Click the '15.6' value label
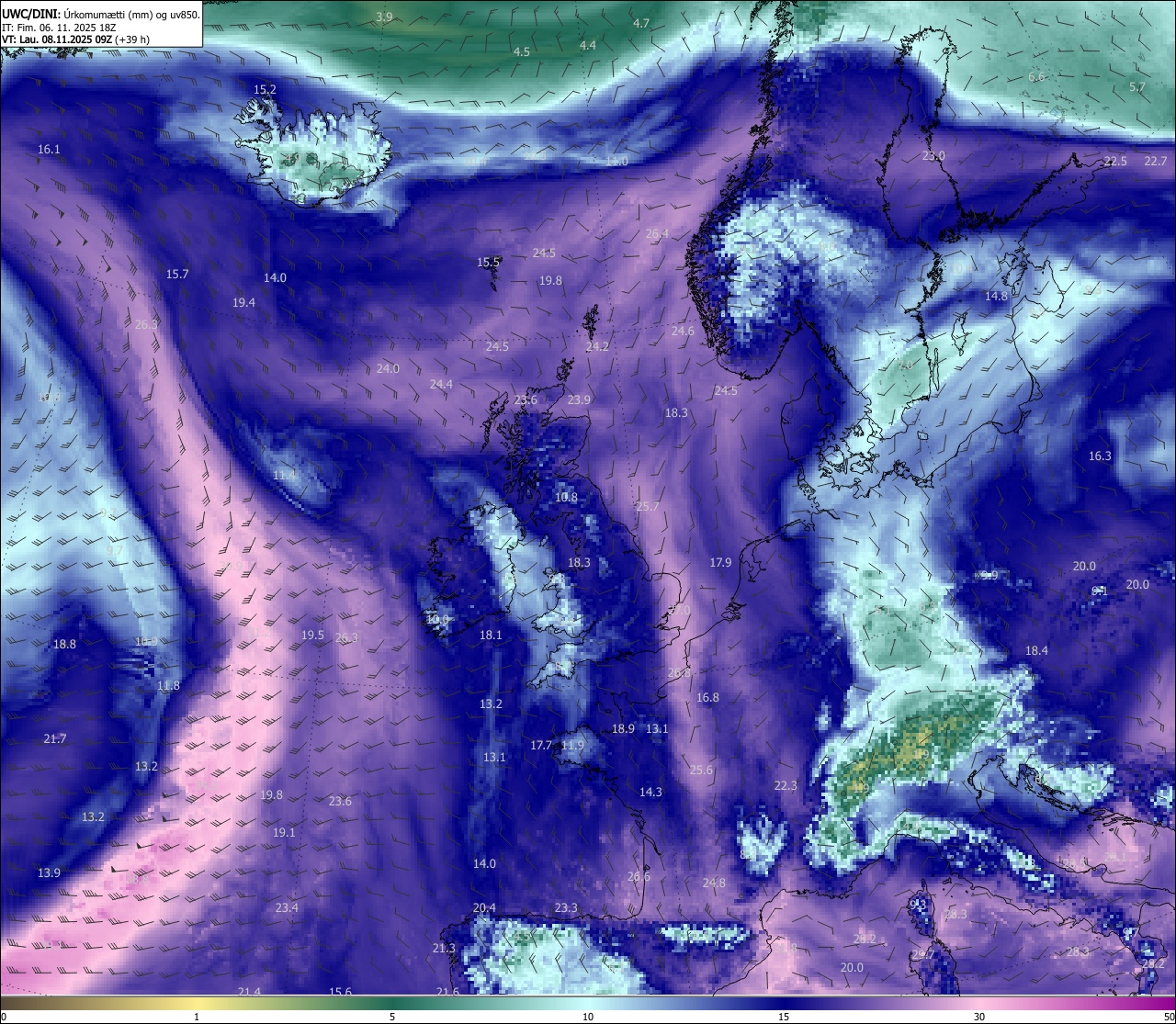Screen dimensions: 1176x1024 tap(340, 992)
